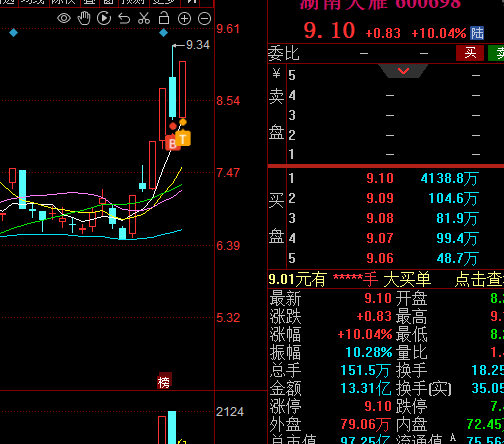Toggle the eye visibility icon above chart

(64, 18)
